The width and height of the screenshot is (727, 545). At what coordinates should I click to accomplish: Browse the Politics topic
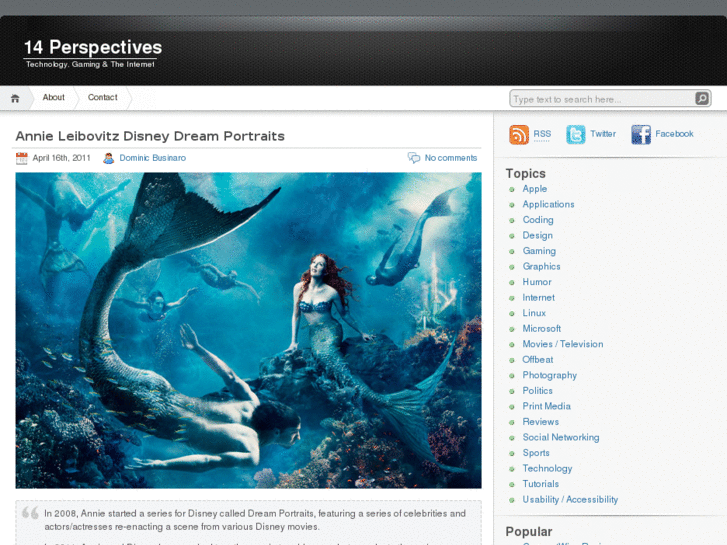pyautogui.click(x=537, y=391)
